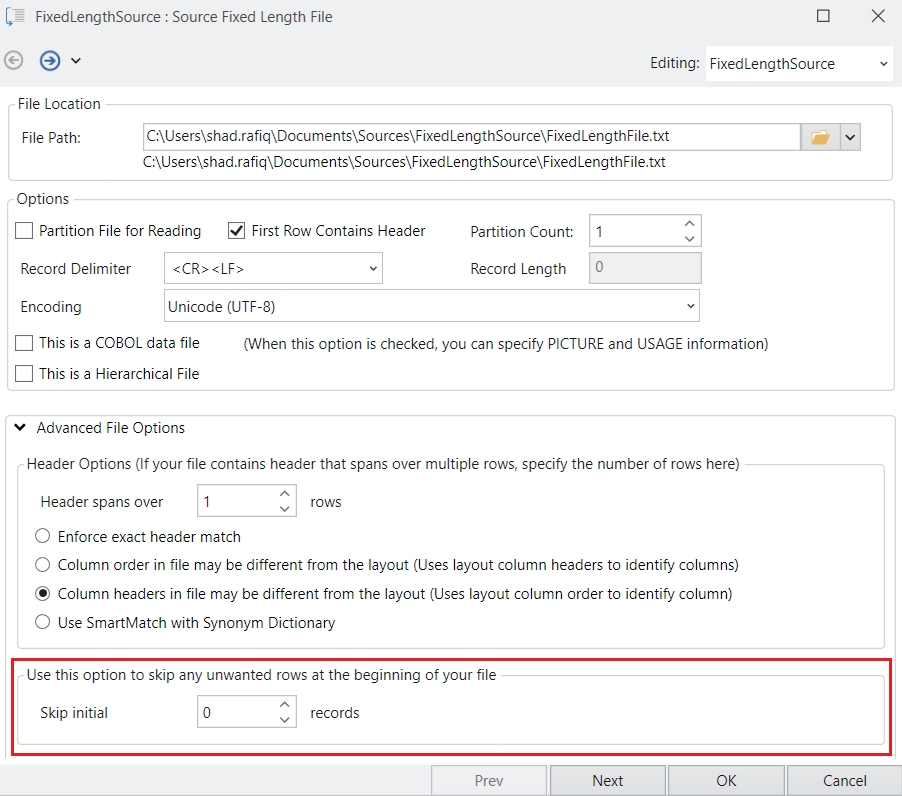
Task: Increase the Skip initial records value
Action: click(x=285, y=705)
